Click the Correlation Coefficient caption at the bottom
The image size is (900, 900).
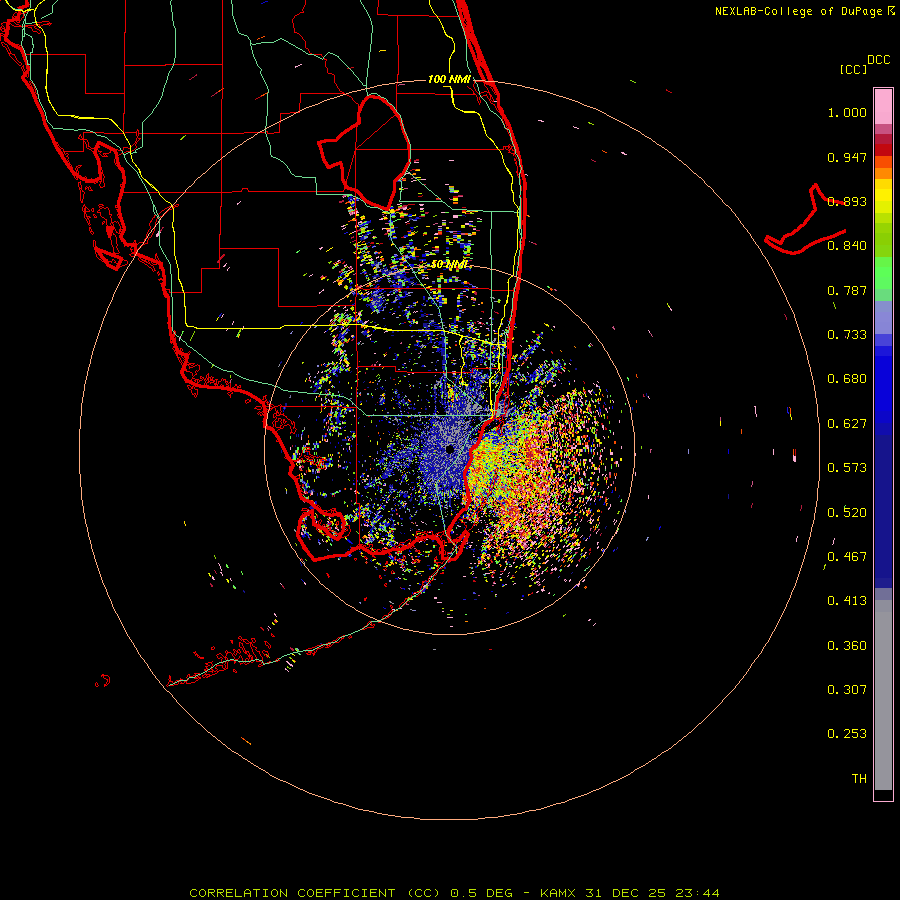pyautogui.click(x=454, y=893)
